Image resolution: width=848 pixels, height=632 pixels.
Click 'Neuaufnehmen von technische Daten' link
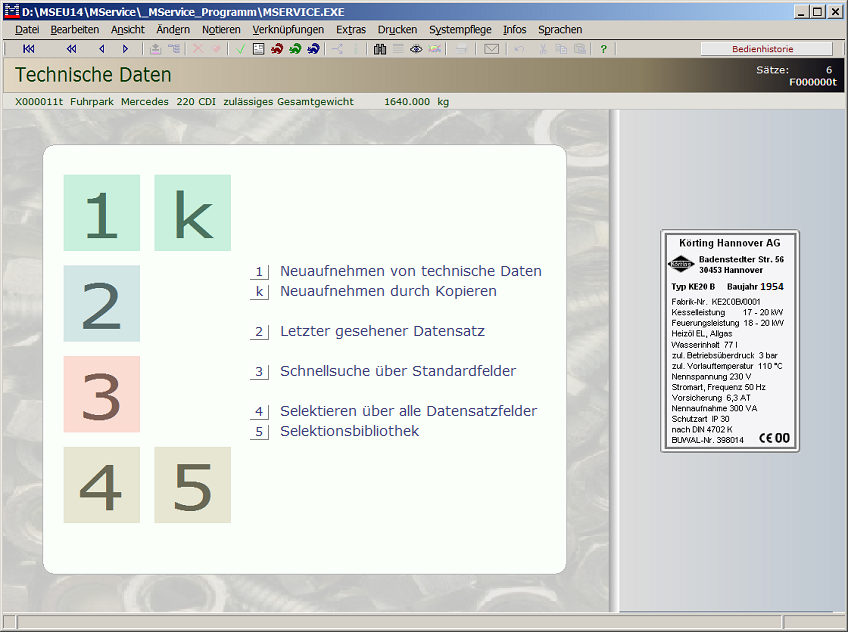[x=410, y=271]
